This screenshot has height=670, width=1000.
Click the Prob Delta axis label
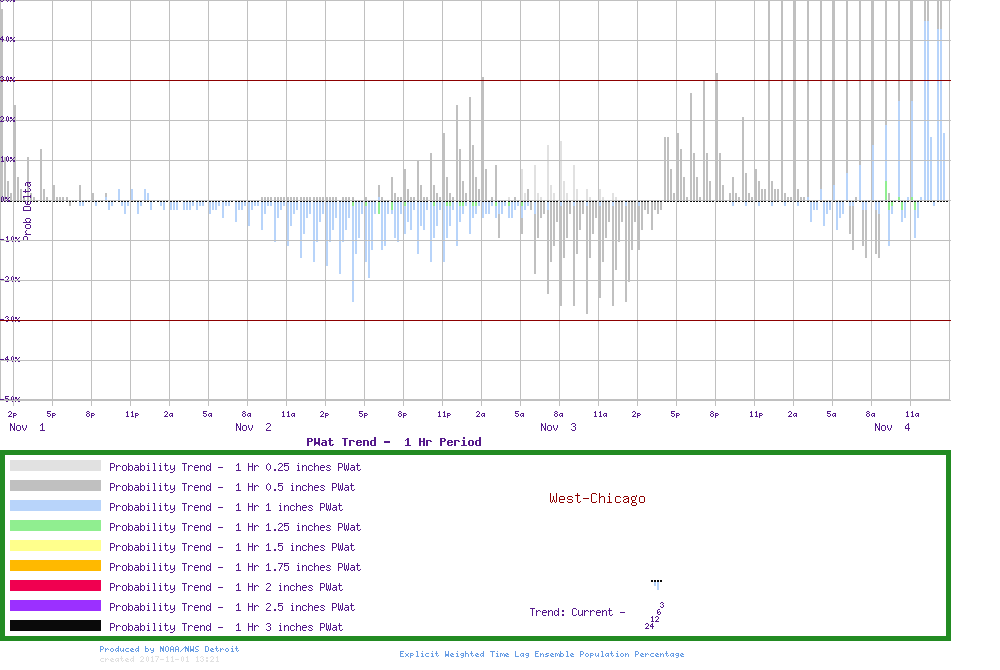click(x=28, y=209)
